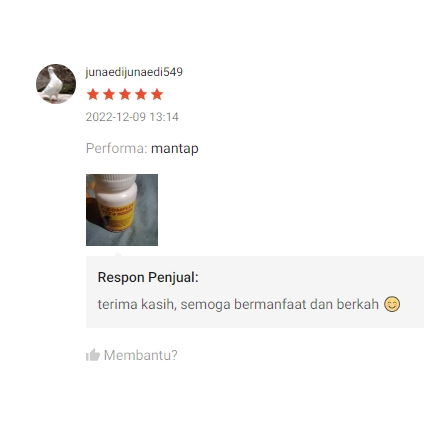
Task: Open the junaedijunaedi549 username
Action: (134, 72)
